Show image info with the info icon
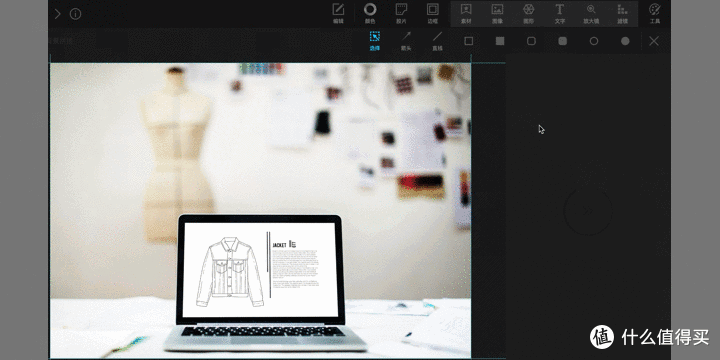 (75, 14)
